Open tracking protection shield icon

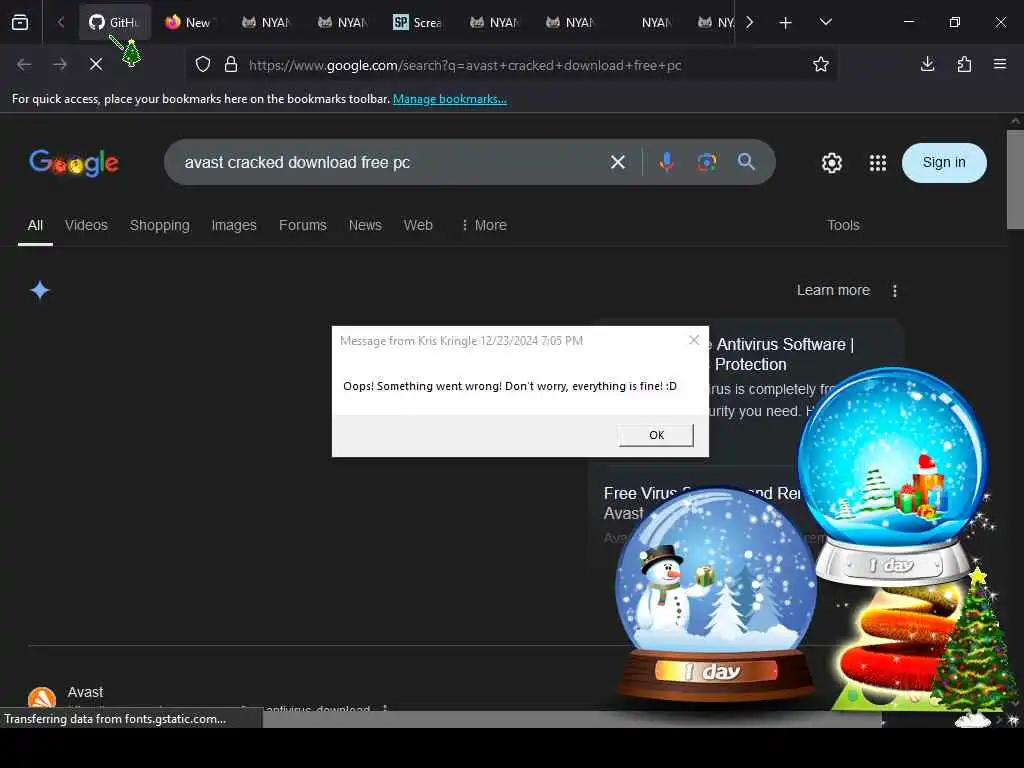pos(203,65)
